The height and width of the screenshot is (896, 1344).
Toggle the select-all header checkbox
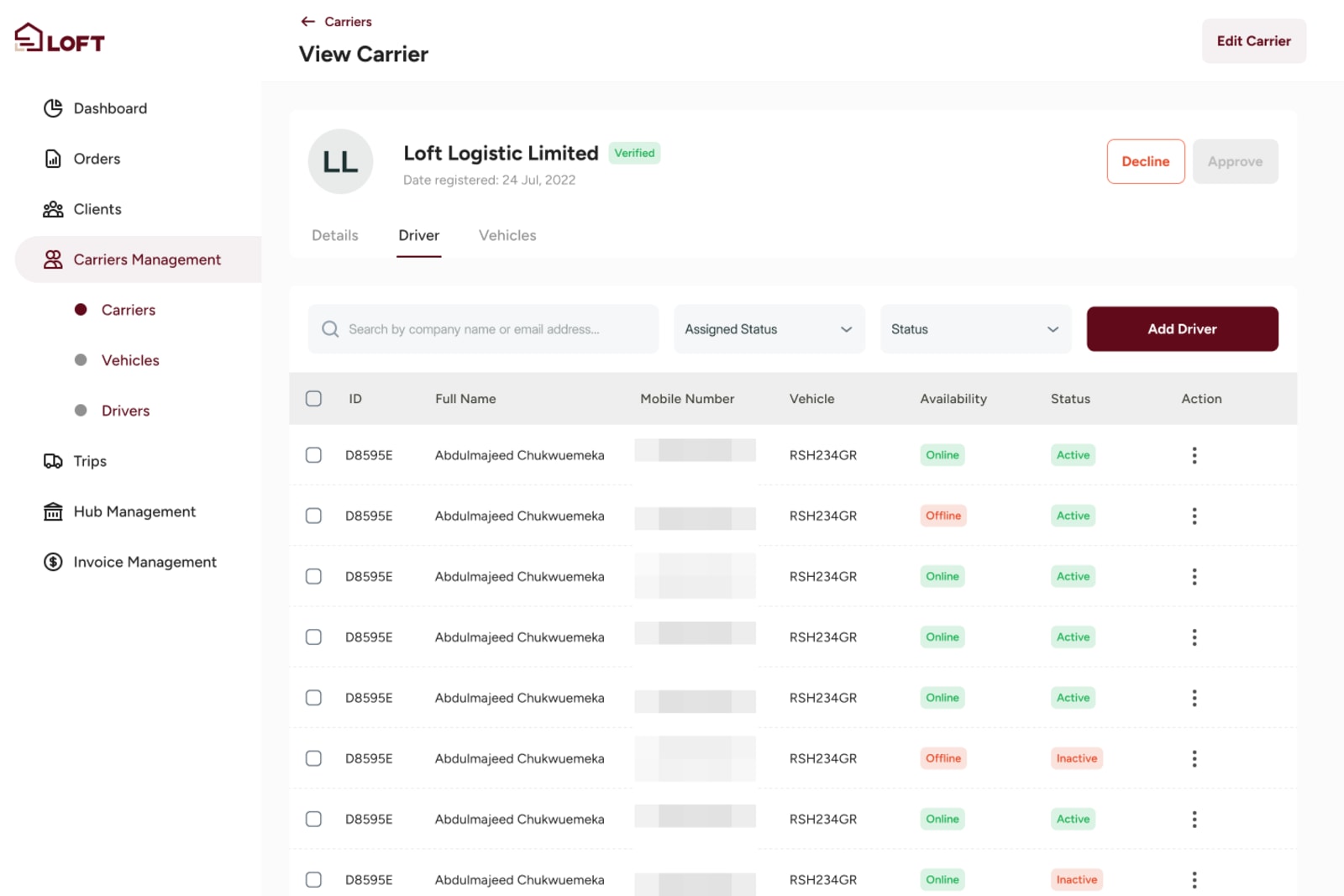tap(313, 399)
